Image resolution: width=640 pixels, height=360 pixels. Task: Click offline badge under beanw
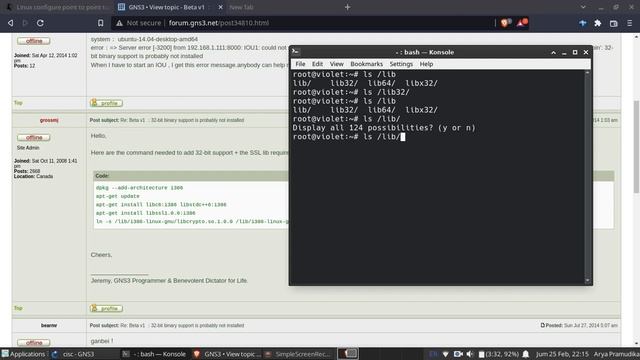34,342
